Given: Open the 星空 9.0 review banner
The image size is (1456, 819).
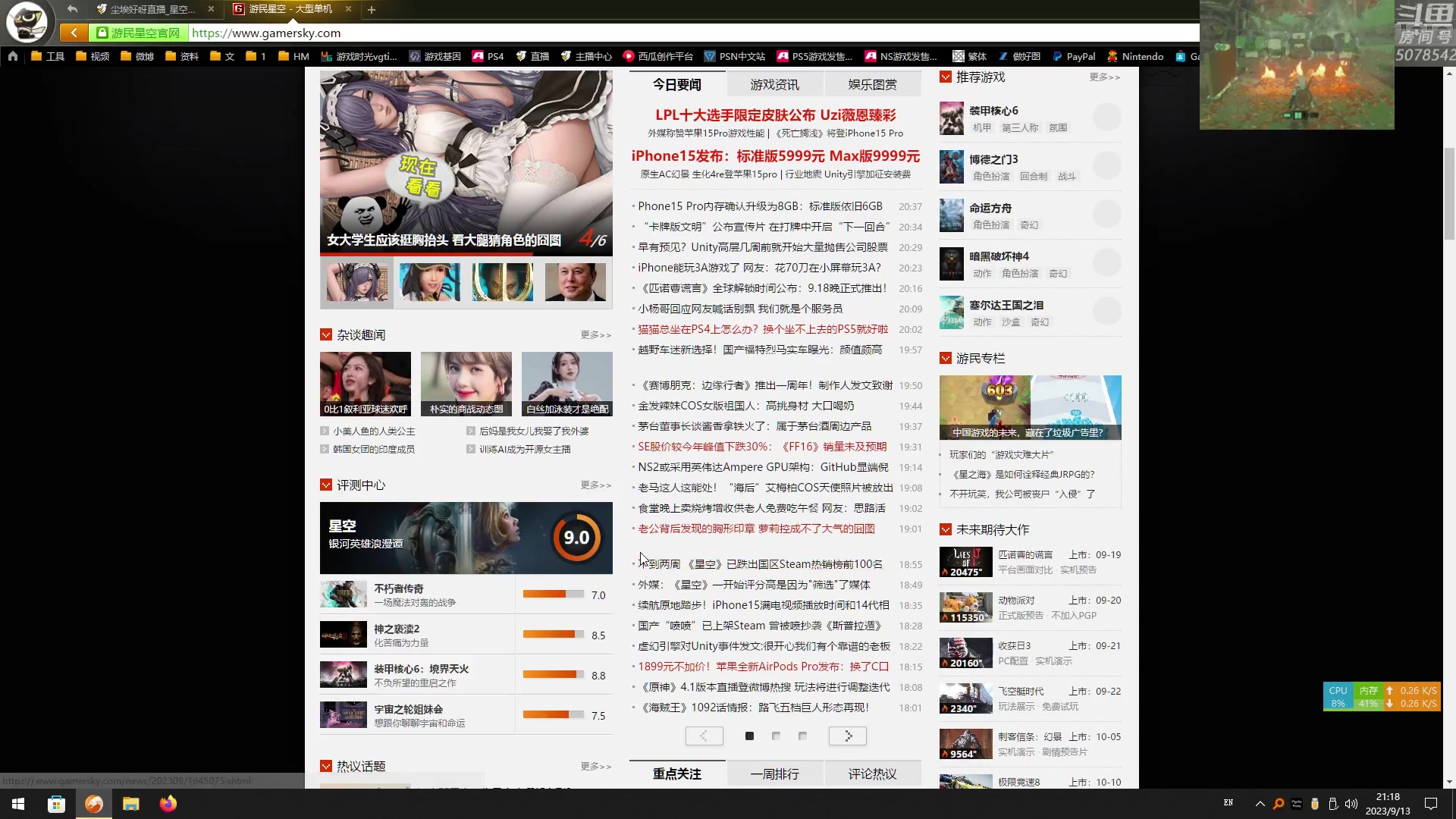Looking at the screenshot, I should [x=466, y=538].
